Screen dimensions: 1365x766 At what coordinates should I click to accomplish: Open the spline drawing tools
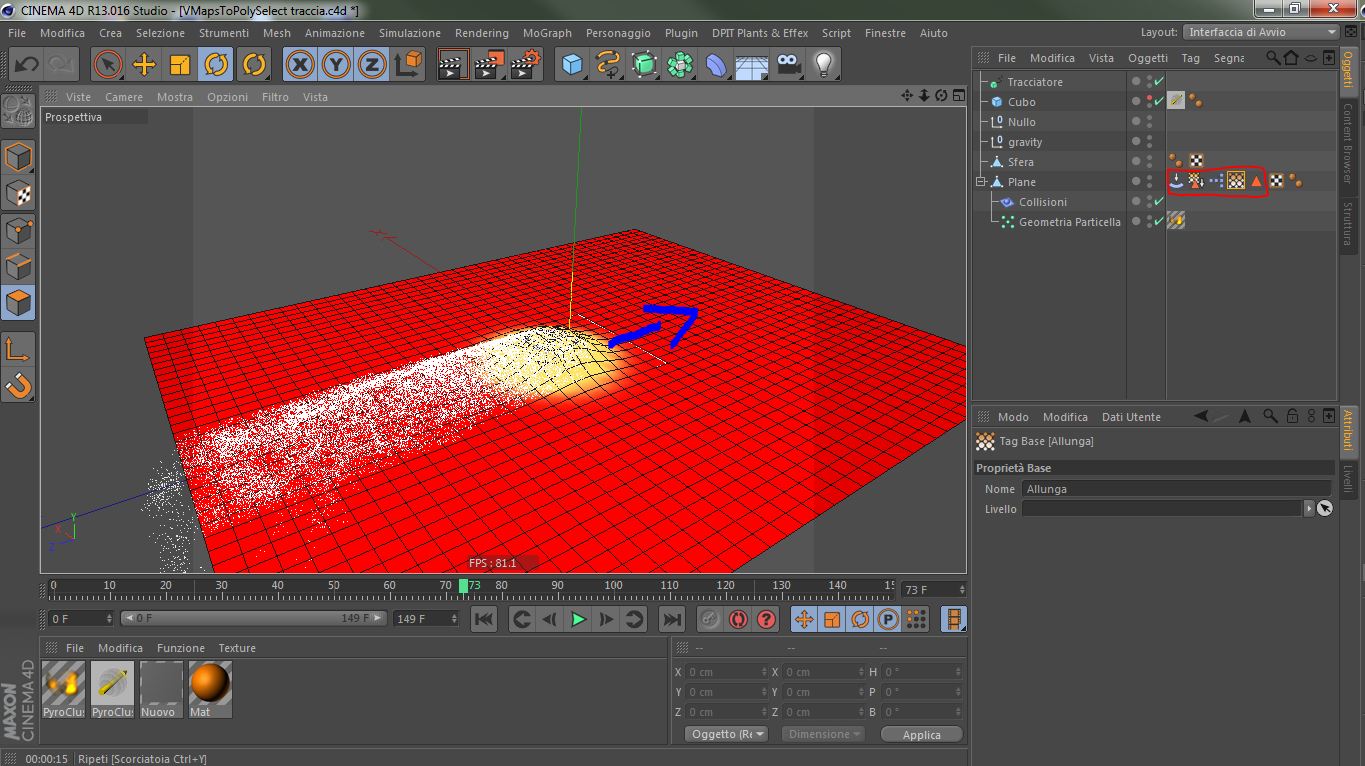[608, 65]
